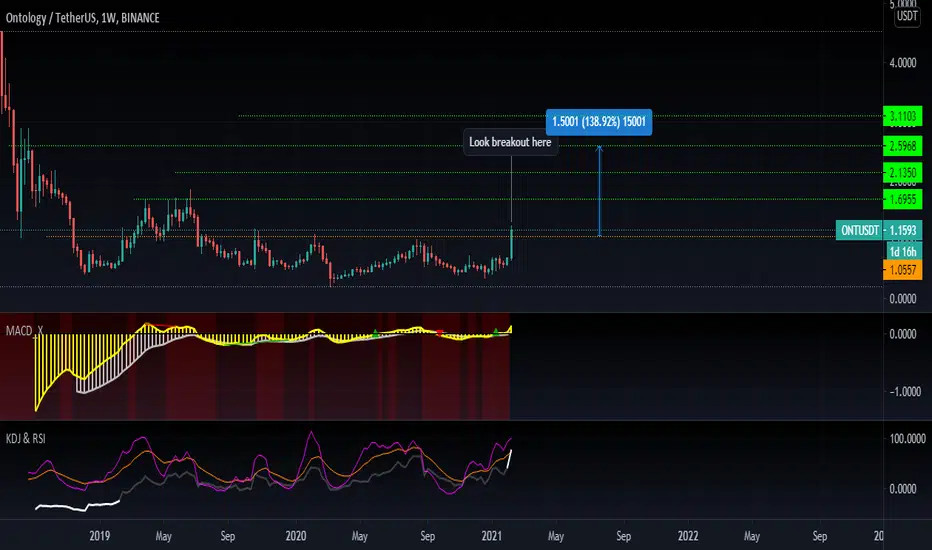
Task: Click the MACD_X indicator title
Action: [24, 331]
